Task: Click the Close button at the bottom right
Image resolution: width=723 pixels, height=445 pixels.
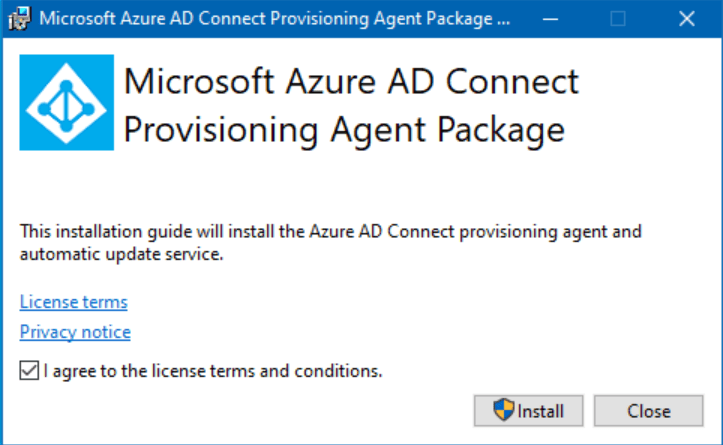Action: 648,410
